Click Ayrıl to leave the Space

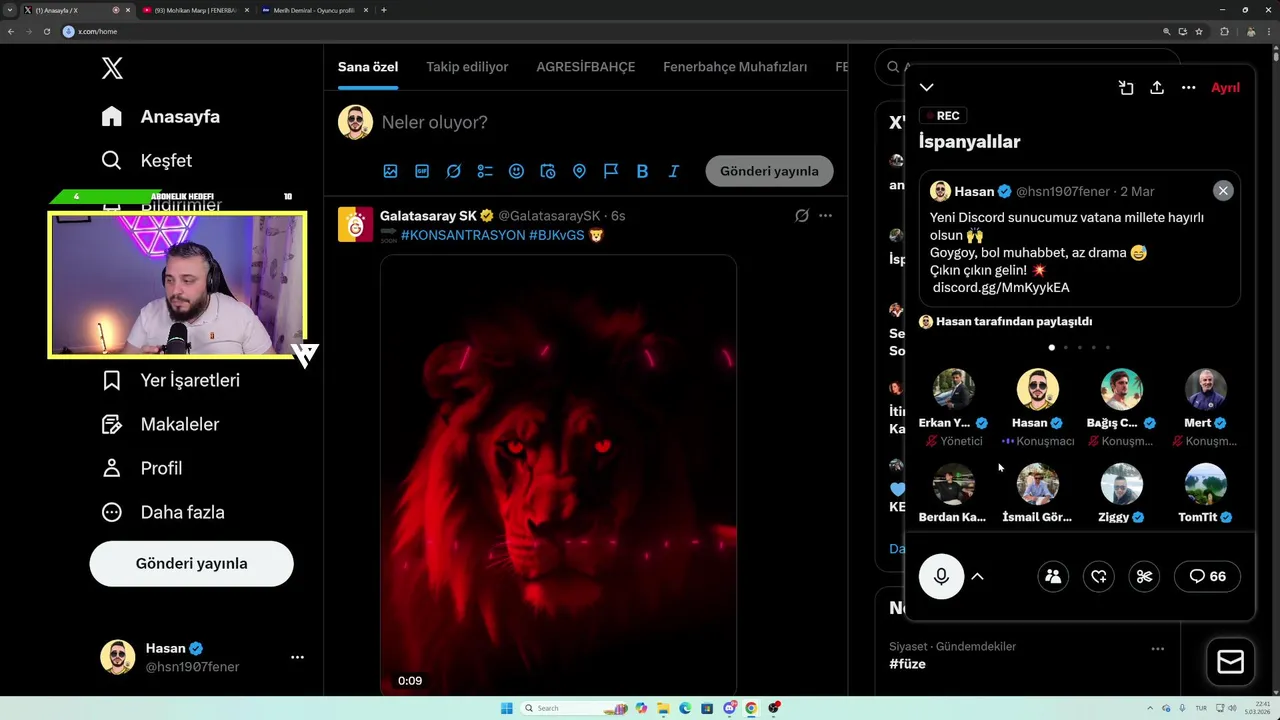(1225, 88)
